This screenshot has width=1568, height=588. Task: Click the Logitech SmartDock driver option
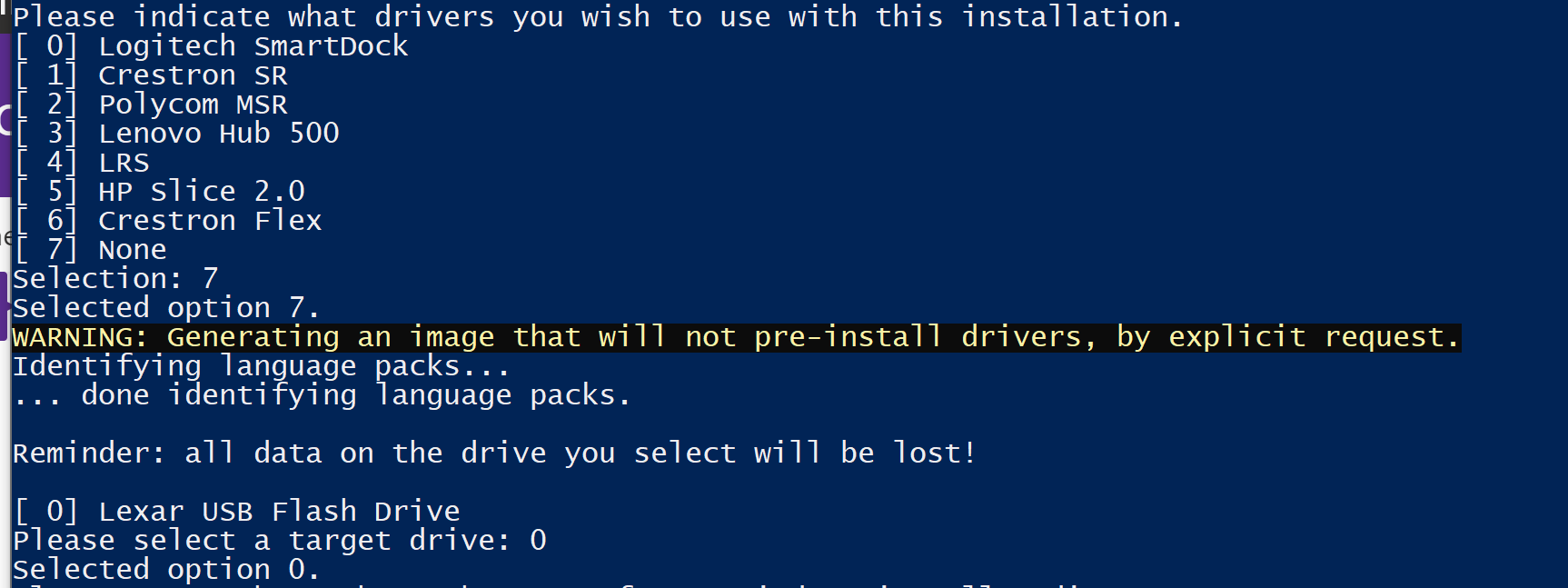pos(253,46)
